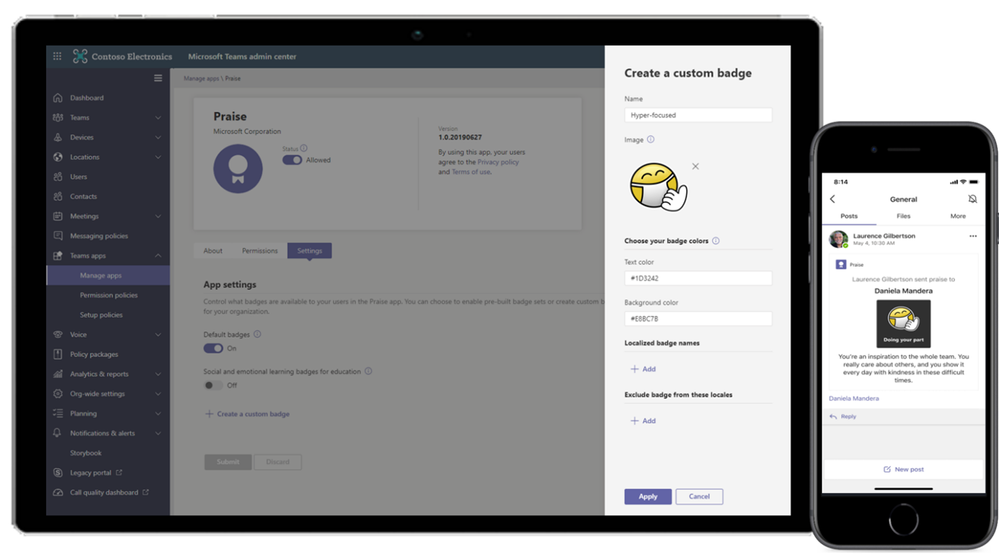Select the Settings tab

click(x=310, y=250)
